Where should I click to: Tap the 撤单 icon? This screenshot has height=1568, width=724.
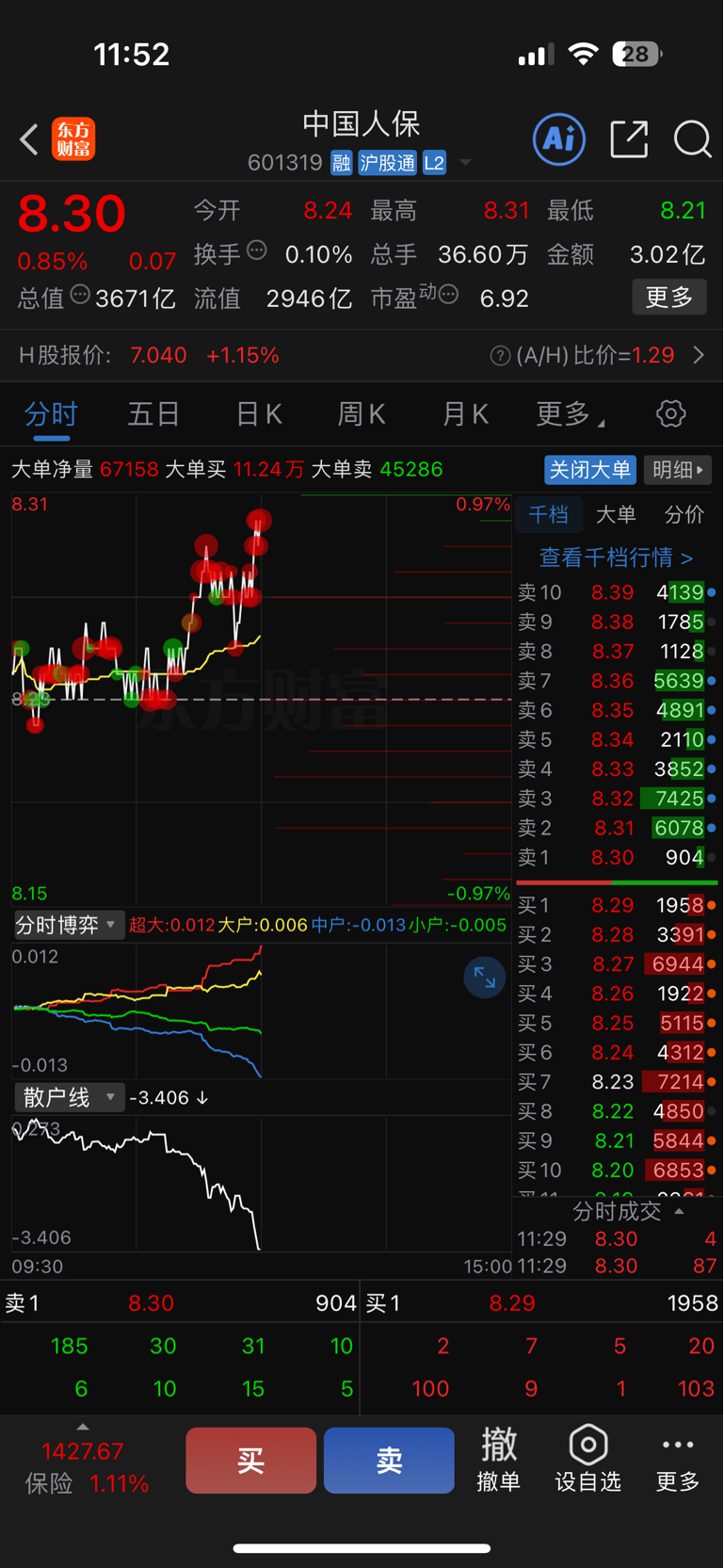click(x=499, y=1460)
